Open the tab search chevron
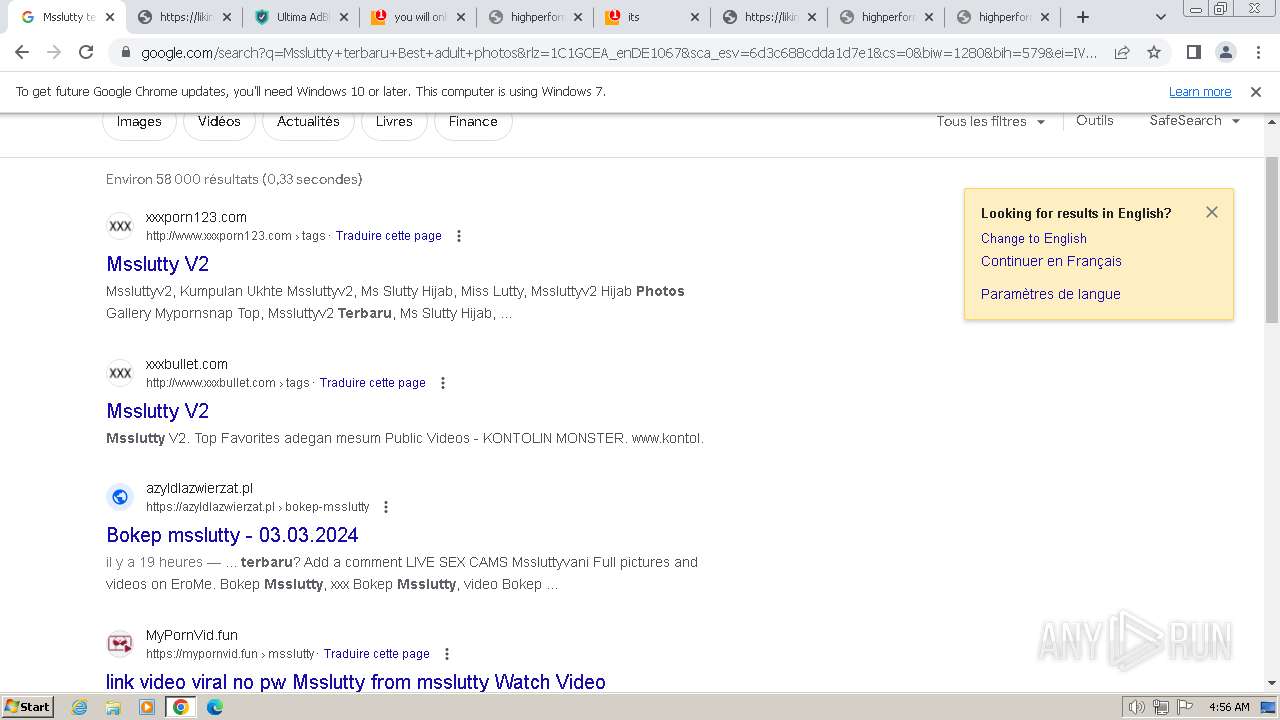 tap(1160, 17)
